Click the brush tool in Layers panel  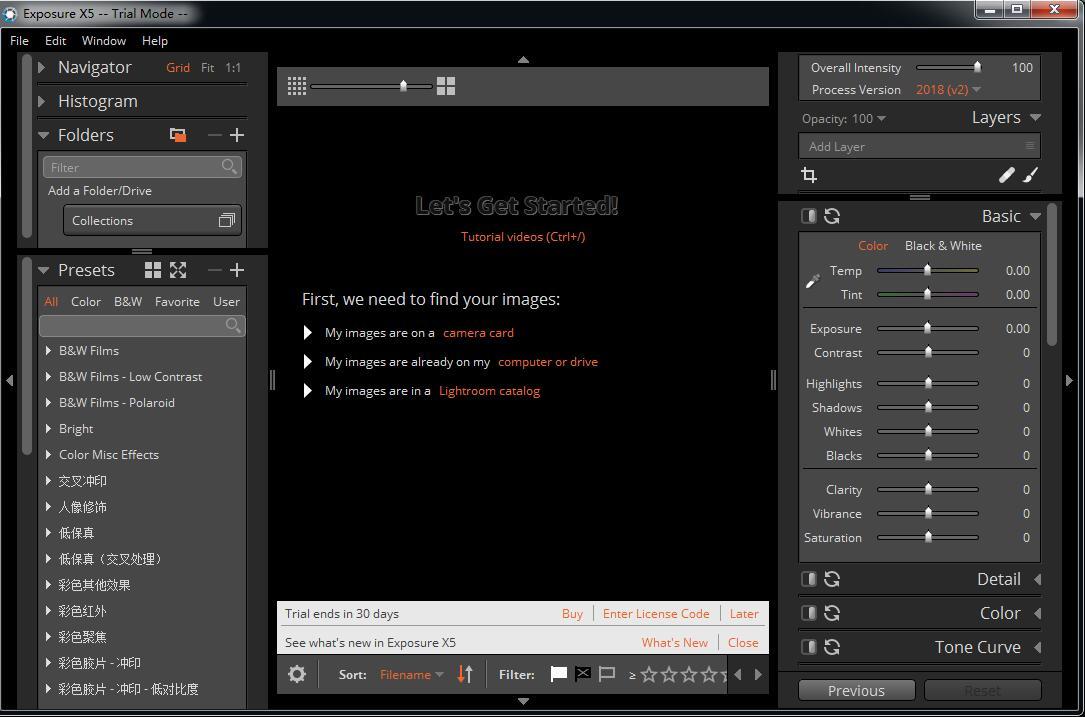click(1030, 176)
